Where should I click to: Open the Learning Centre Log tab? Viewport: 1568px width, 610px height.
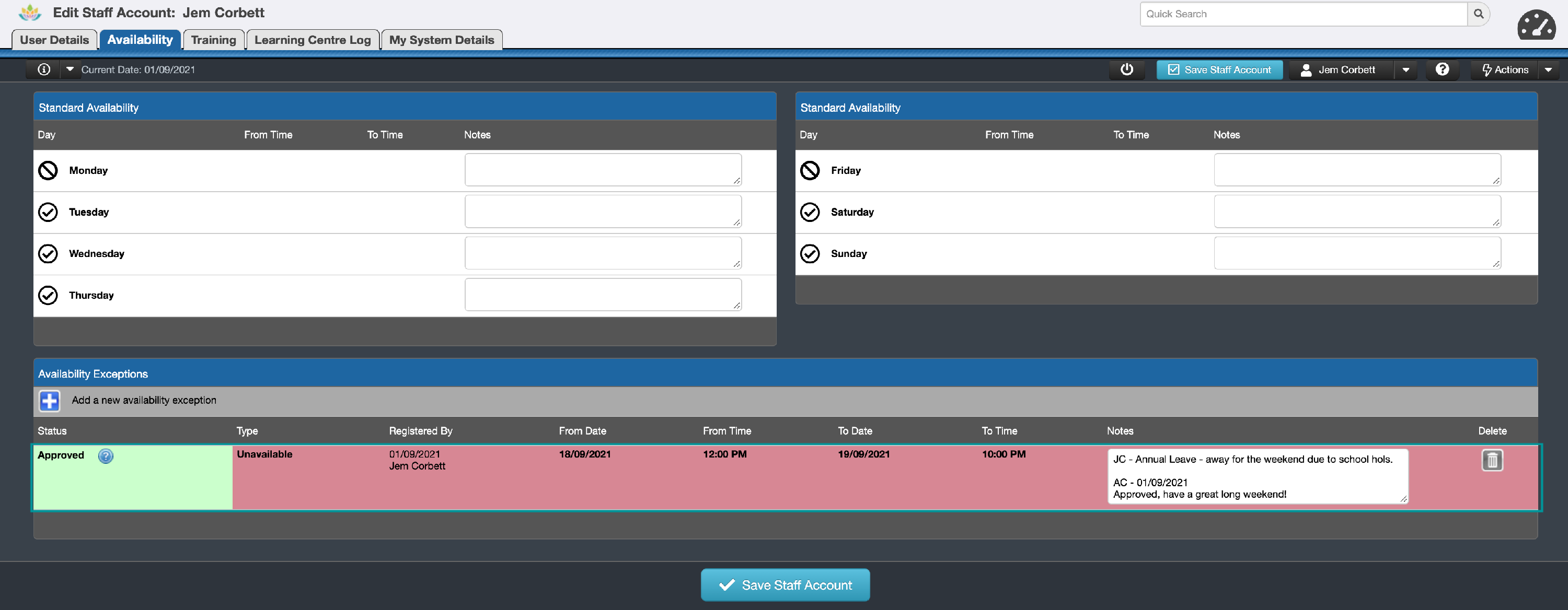click(312, 40)
